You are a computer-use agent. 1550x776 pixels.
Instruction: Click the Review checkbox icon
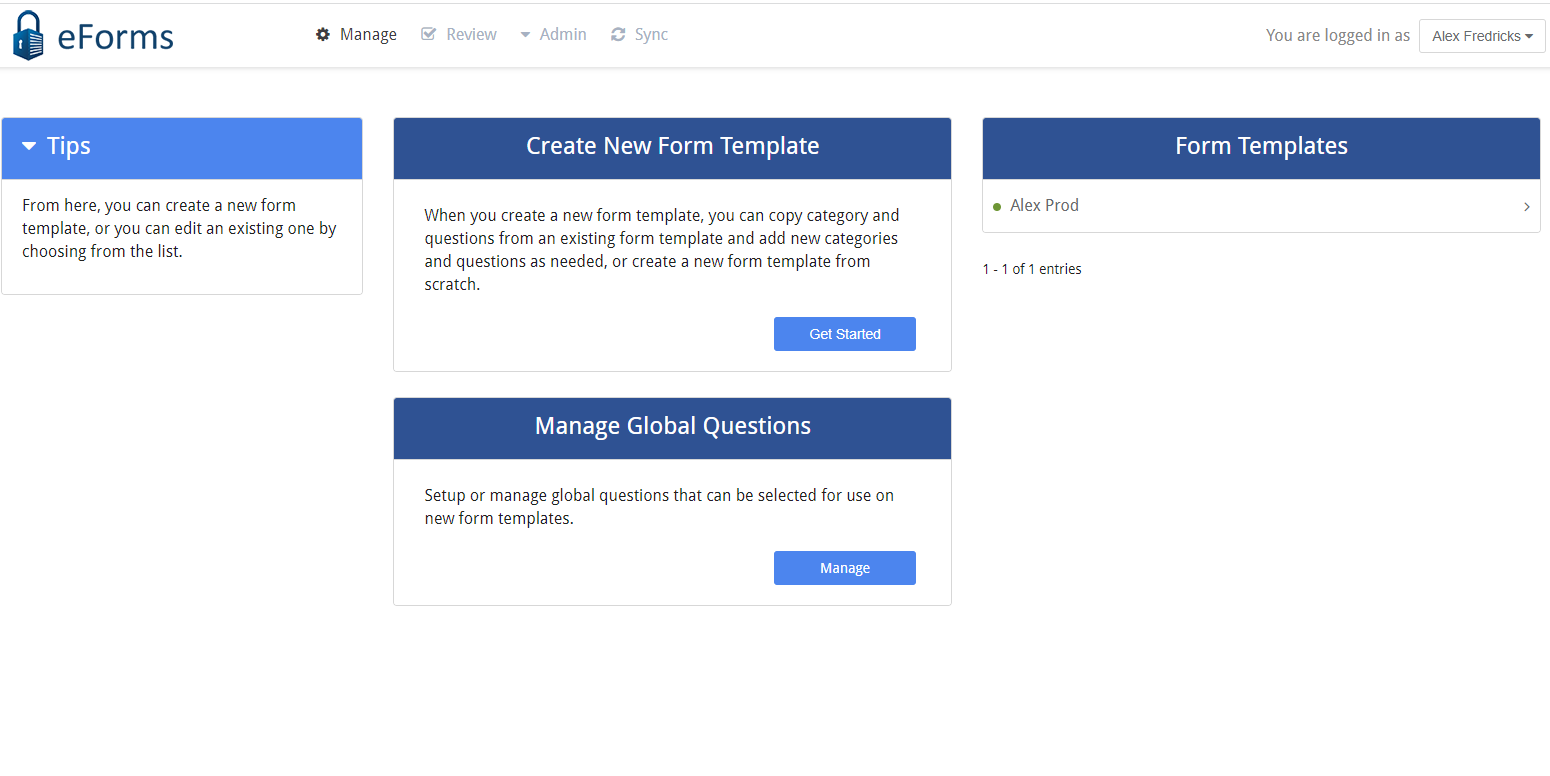(x=428, y=35)
